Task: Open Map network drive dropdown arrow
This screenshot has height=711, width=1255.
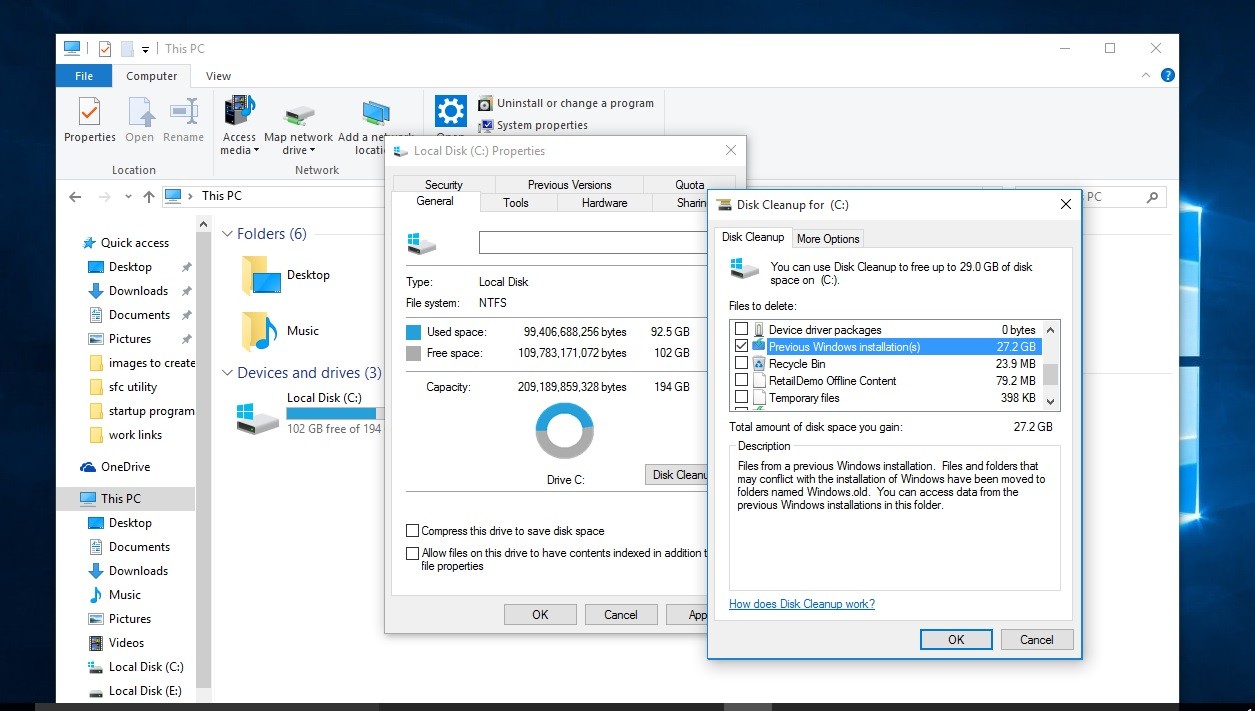Action: 312,151
